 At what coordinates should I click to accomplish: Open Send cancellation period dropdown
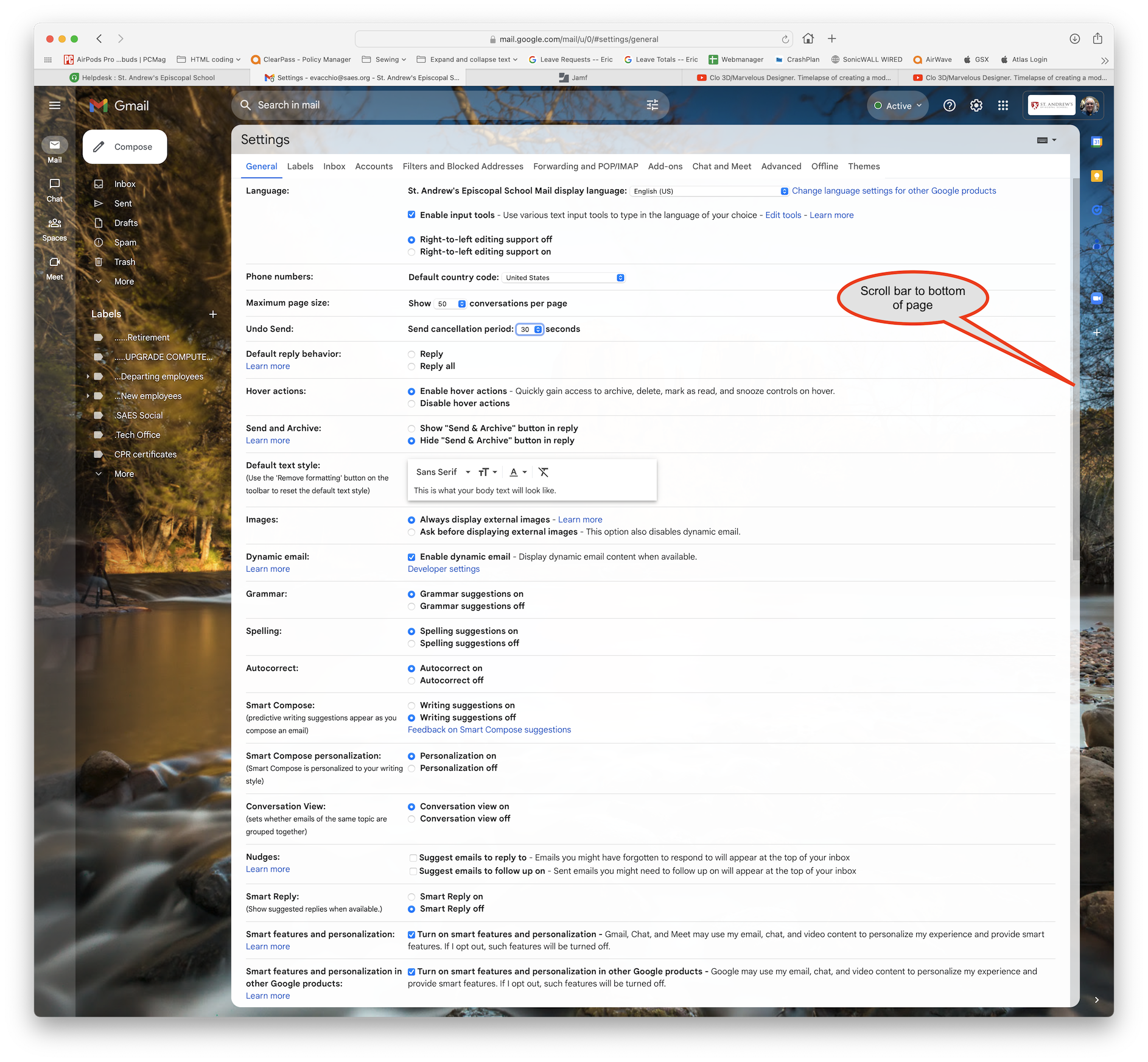[529, 329]
